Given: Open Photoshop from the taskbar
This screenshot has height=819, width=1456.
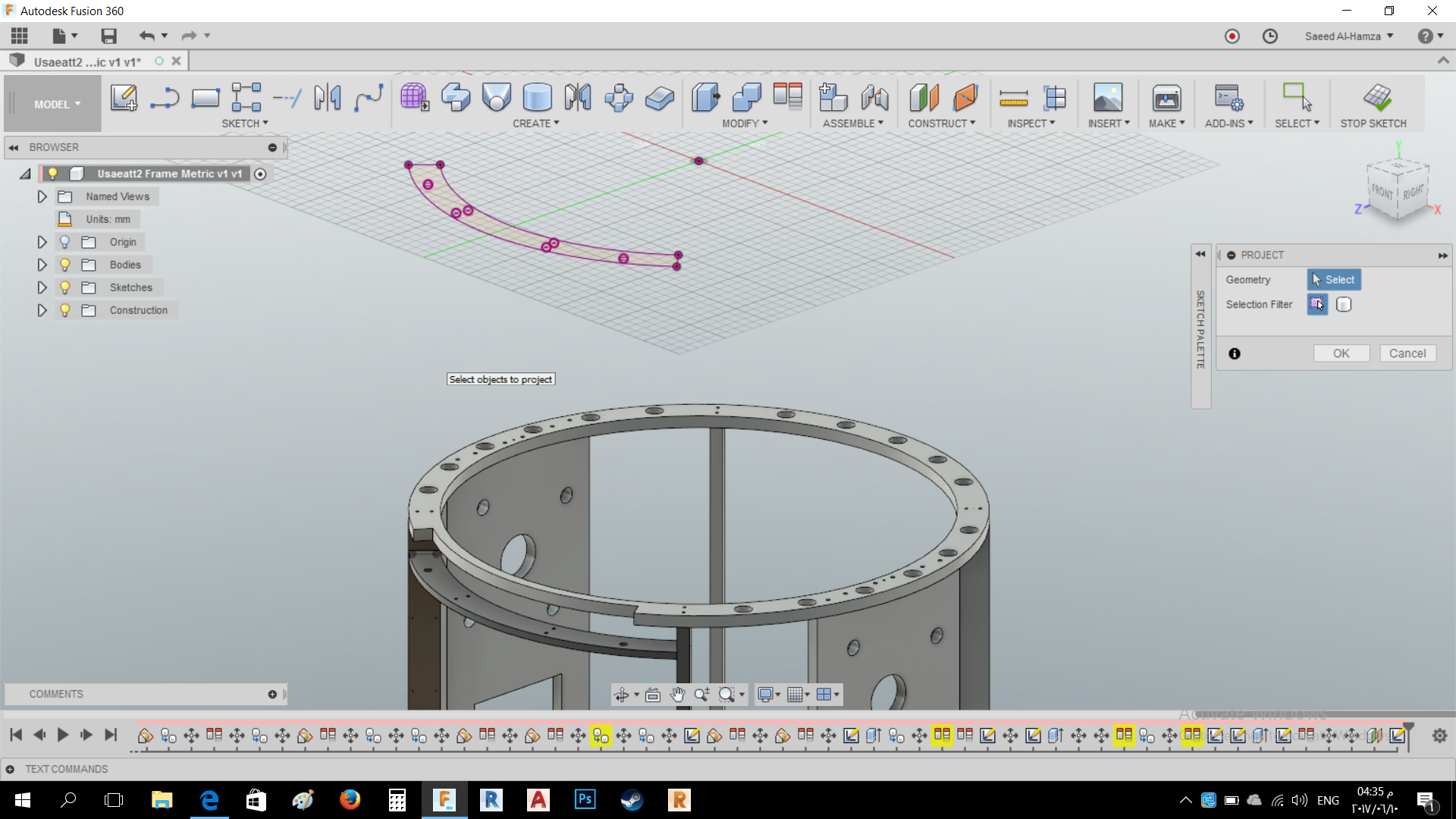Looking at the screenshot, I should tap(585, 800).
